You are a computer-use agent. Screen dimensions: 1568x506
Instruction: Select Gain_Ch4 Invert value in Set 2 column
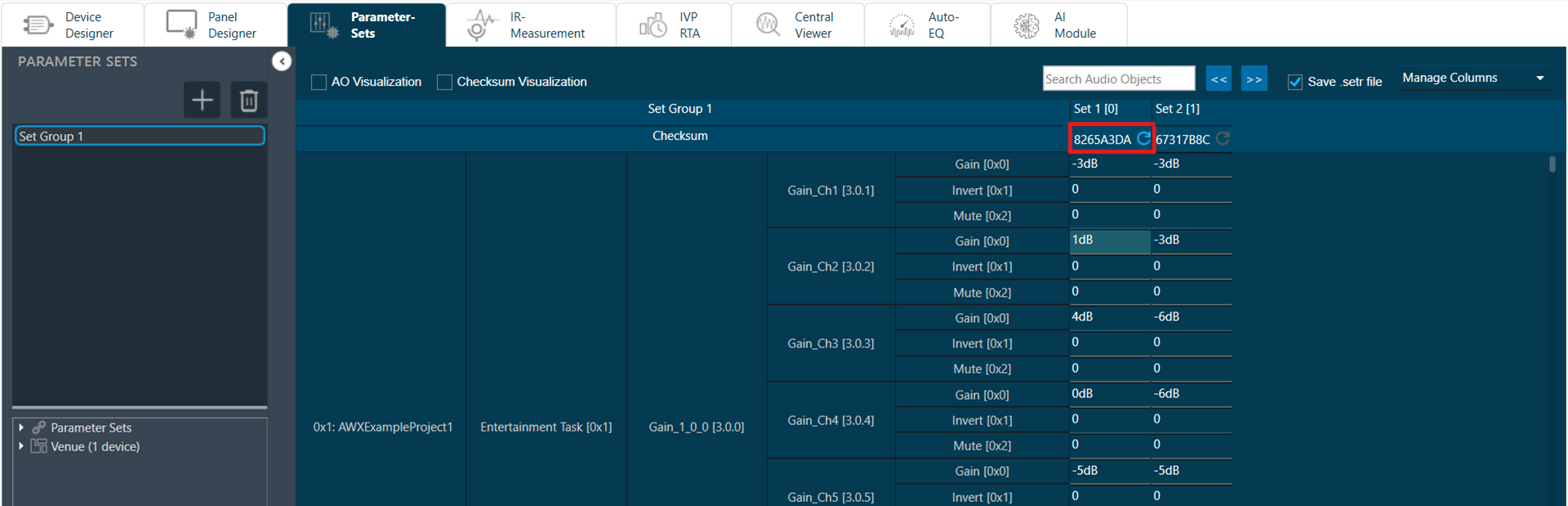click(x=1192, y=419)
